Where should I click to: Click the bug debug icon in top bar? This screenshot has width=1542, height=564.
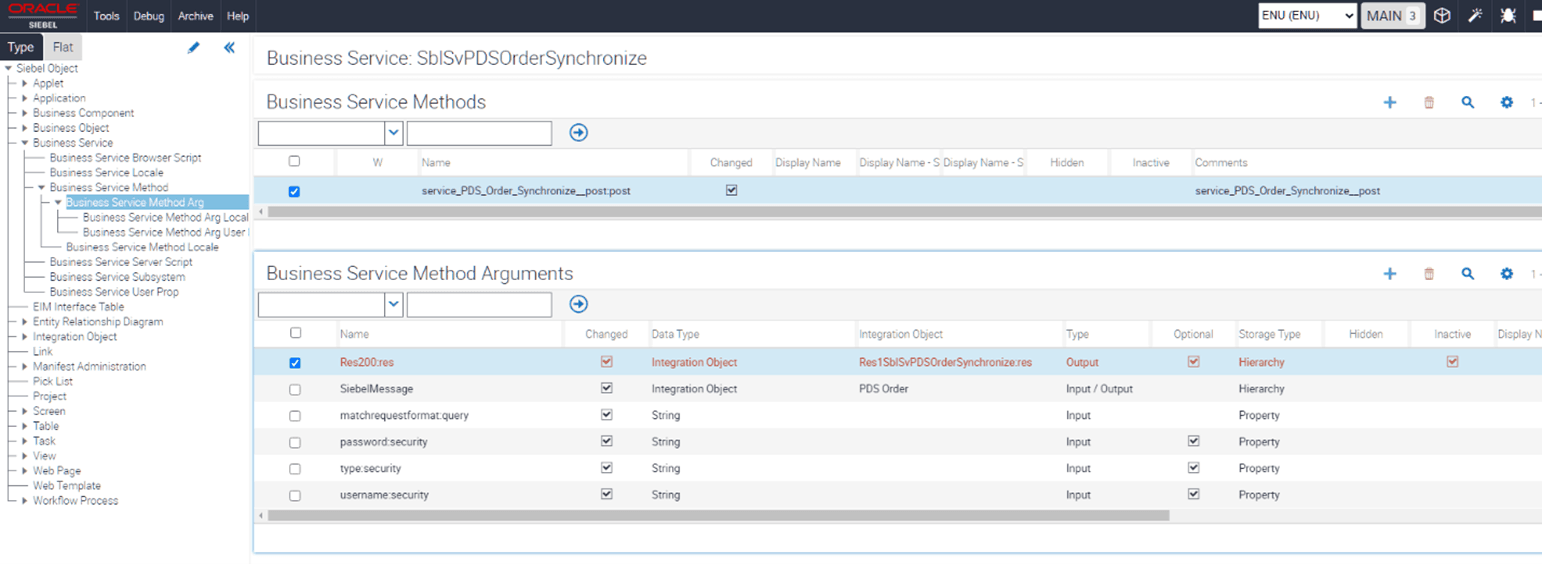point(1508,16)
